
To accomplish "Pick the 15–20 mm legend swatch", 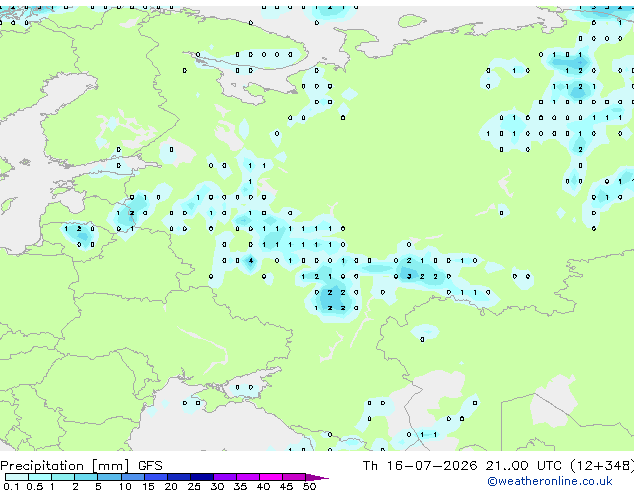I will pyautogui.click(x=155, y=477).
